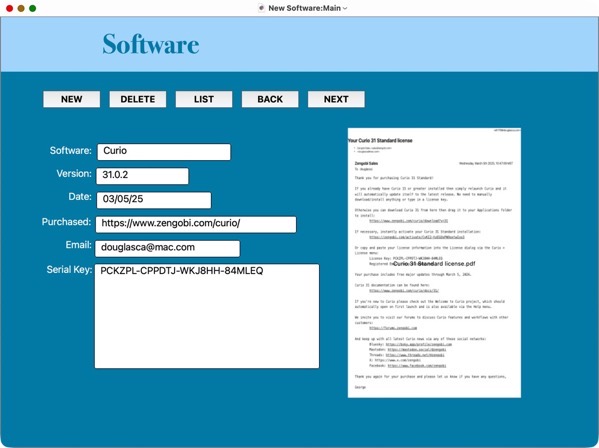Image resolution: width=599 pixels, height=448 pixels.
Task: Click the document icon in title bar
Action: tap(261, 8)
